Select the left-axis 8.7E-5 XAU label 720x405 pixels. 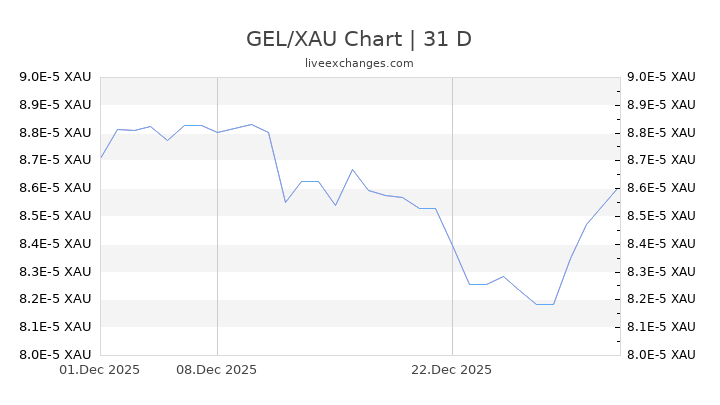55,160
